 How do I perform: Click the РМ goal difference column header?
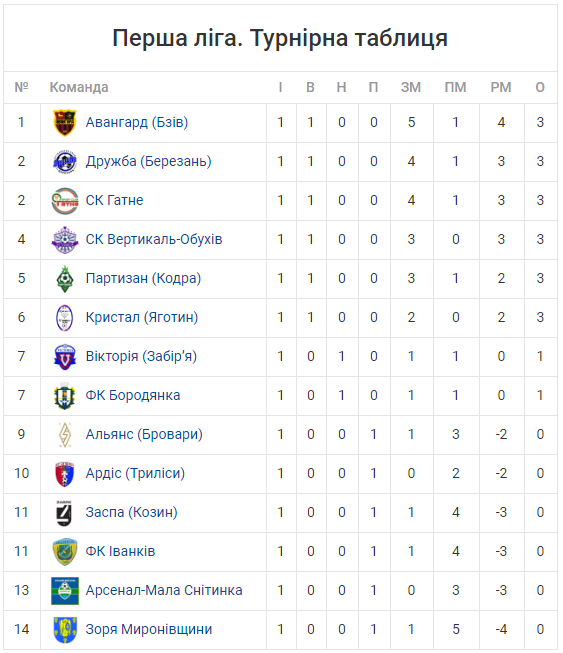click(501, 87)
